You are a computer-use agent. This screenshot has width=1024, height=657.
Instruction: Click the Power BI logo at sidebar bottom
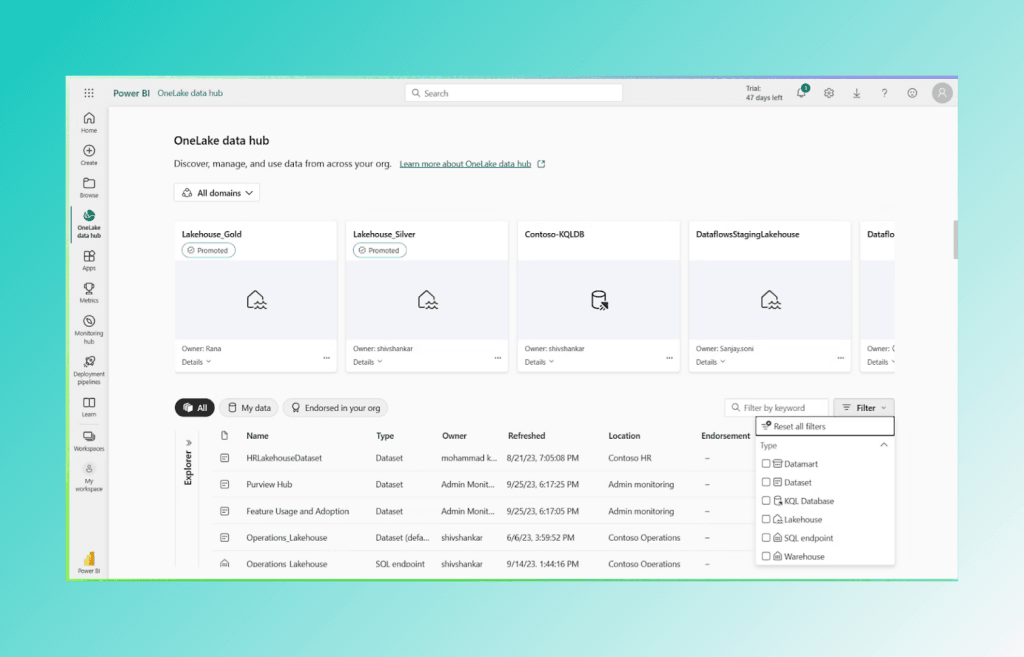pyautogui.click(x=89, y=562)
